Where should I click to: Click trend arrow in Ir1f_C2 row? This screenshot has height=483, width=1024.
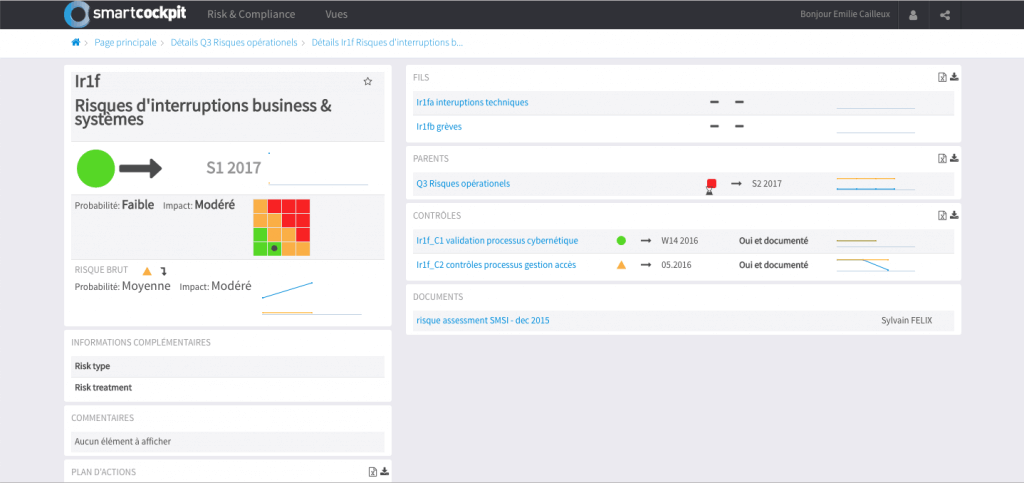(x=646, y=265)
